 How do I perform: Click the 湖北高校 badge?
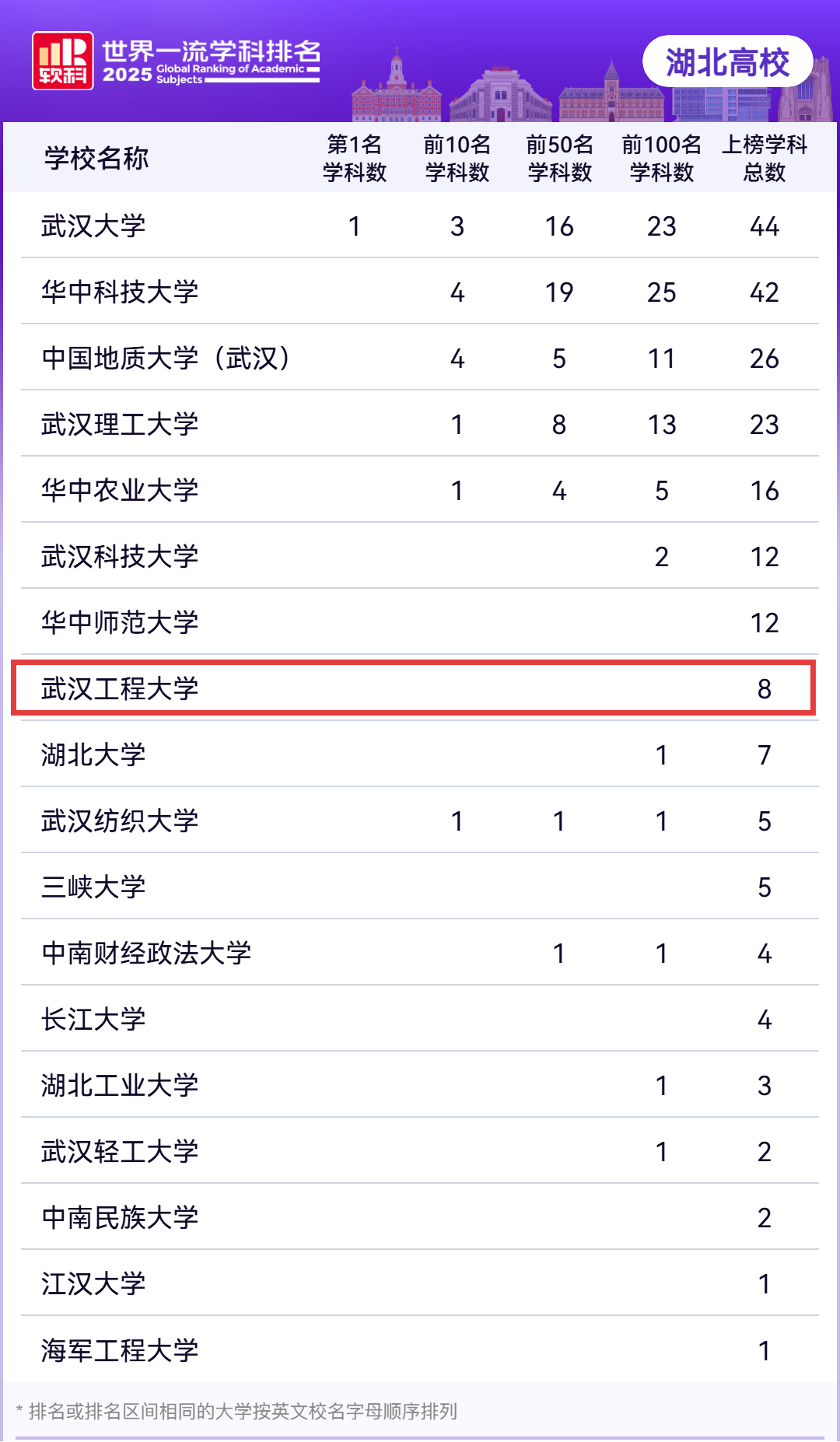(x=727, y=62)
